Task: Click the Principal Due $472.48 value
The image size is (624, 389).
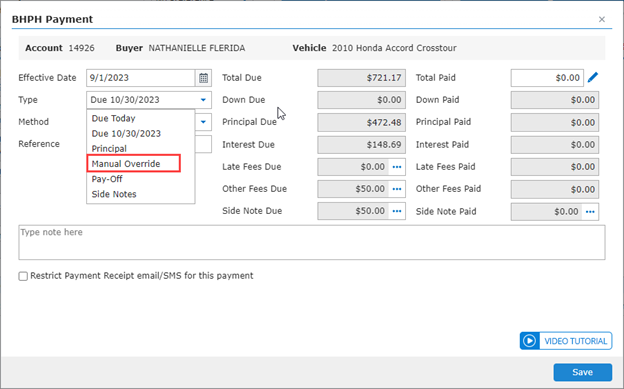Action: [x=361, y=123]
